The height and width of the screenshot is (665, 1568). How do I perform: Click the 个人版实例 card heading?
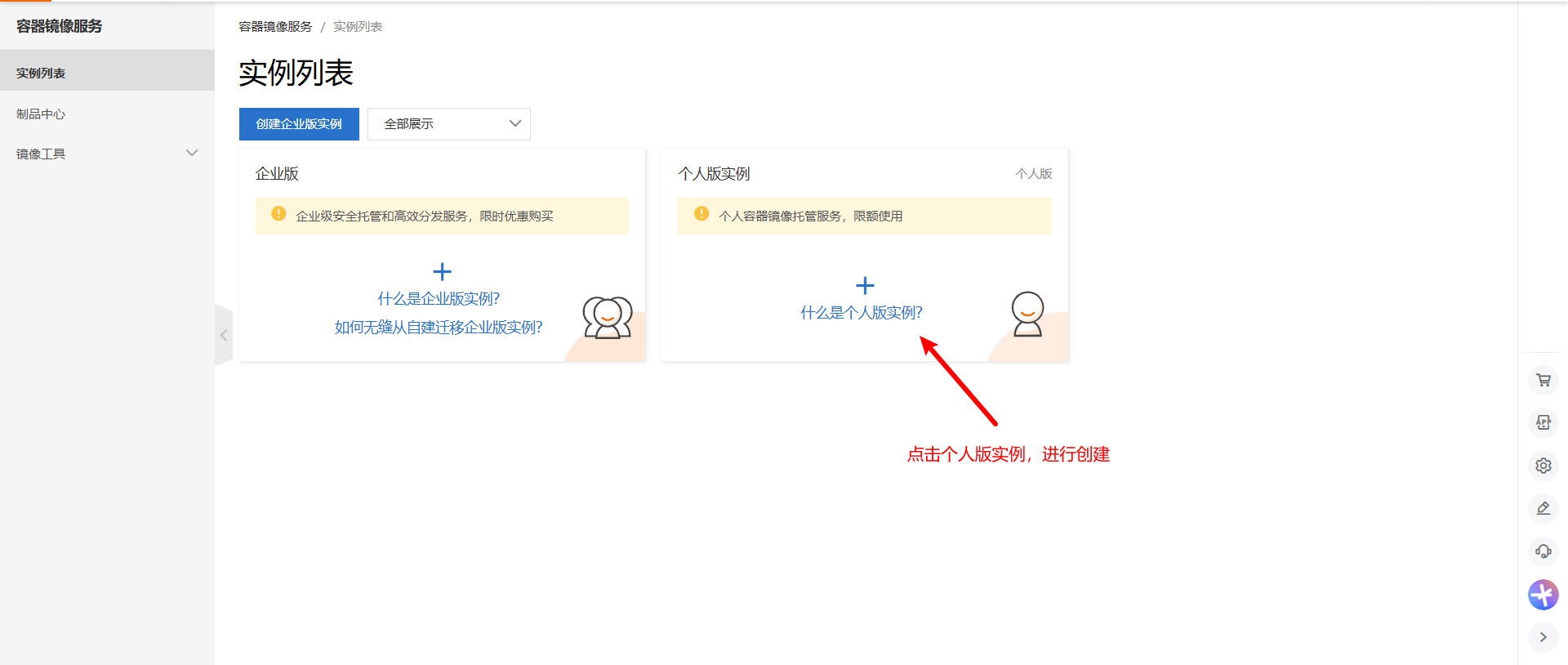[714, 174]
